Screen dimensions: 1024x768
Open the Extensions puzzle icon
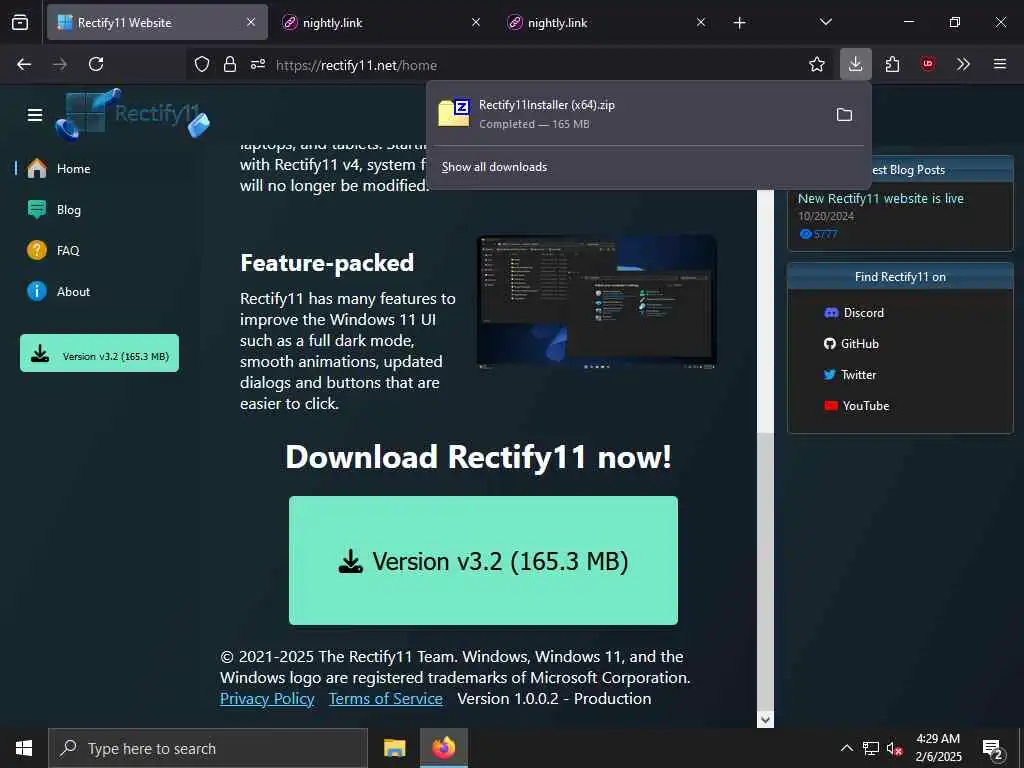coord(892,64)
